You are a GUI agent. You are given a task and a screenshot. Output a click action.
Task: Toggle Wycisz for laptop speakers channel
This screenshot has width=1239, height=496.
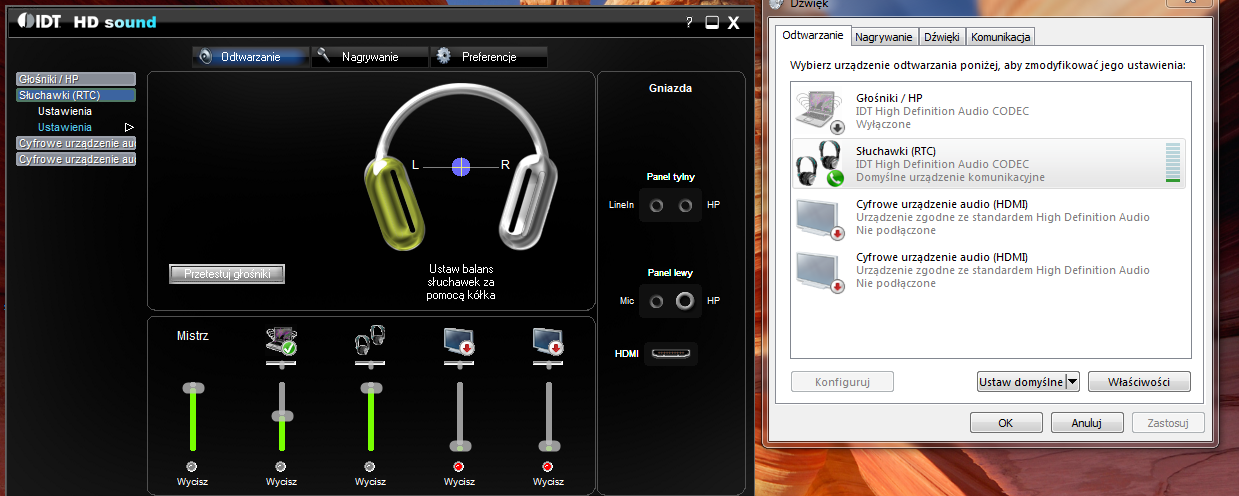click(281, 467)
